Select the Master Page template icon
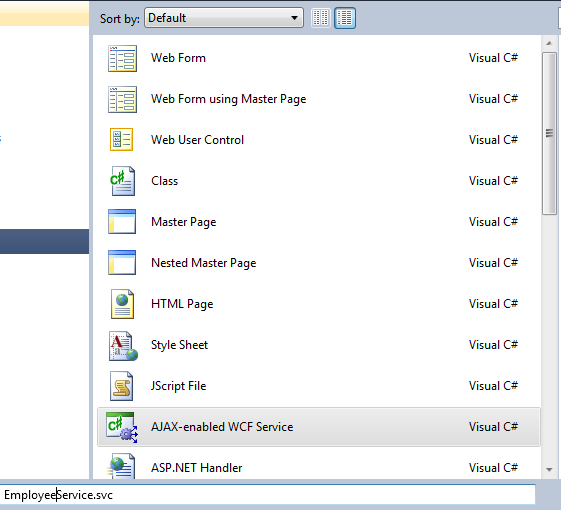Image resolution: width=561 pixels, height=510 pixels. [122, 222]
